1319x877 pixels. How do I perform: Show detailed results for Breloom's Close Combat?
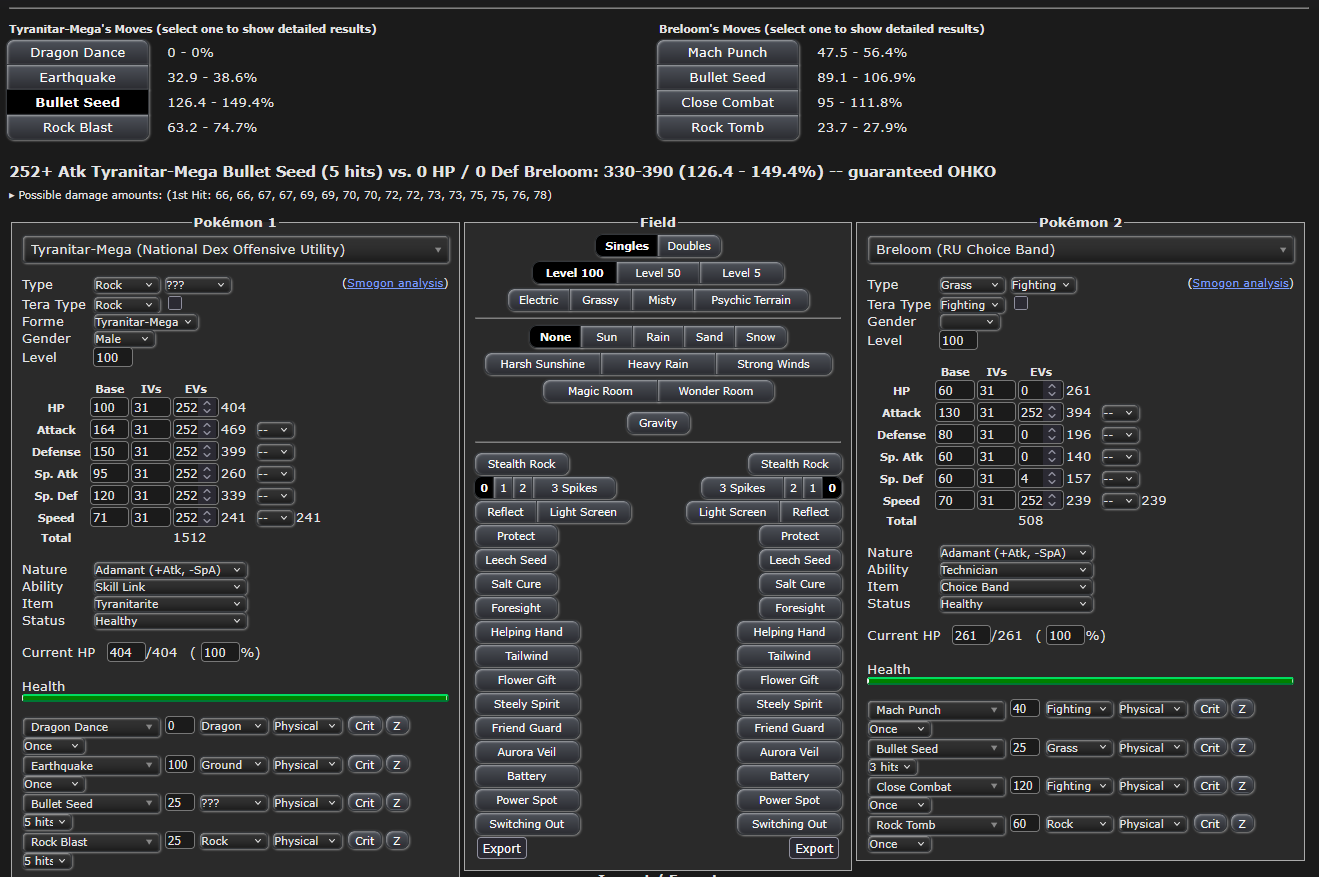pyautogui.click(x=728, y=103)
